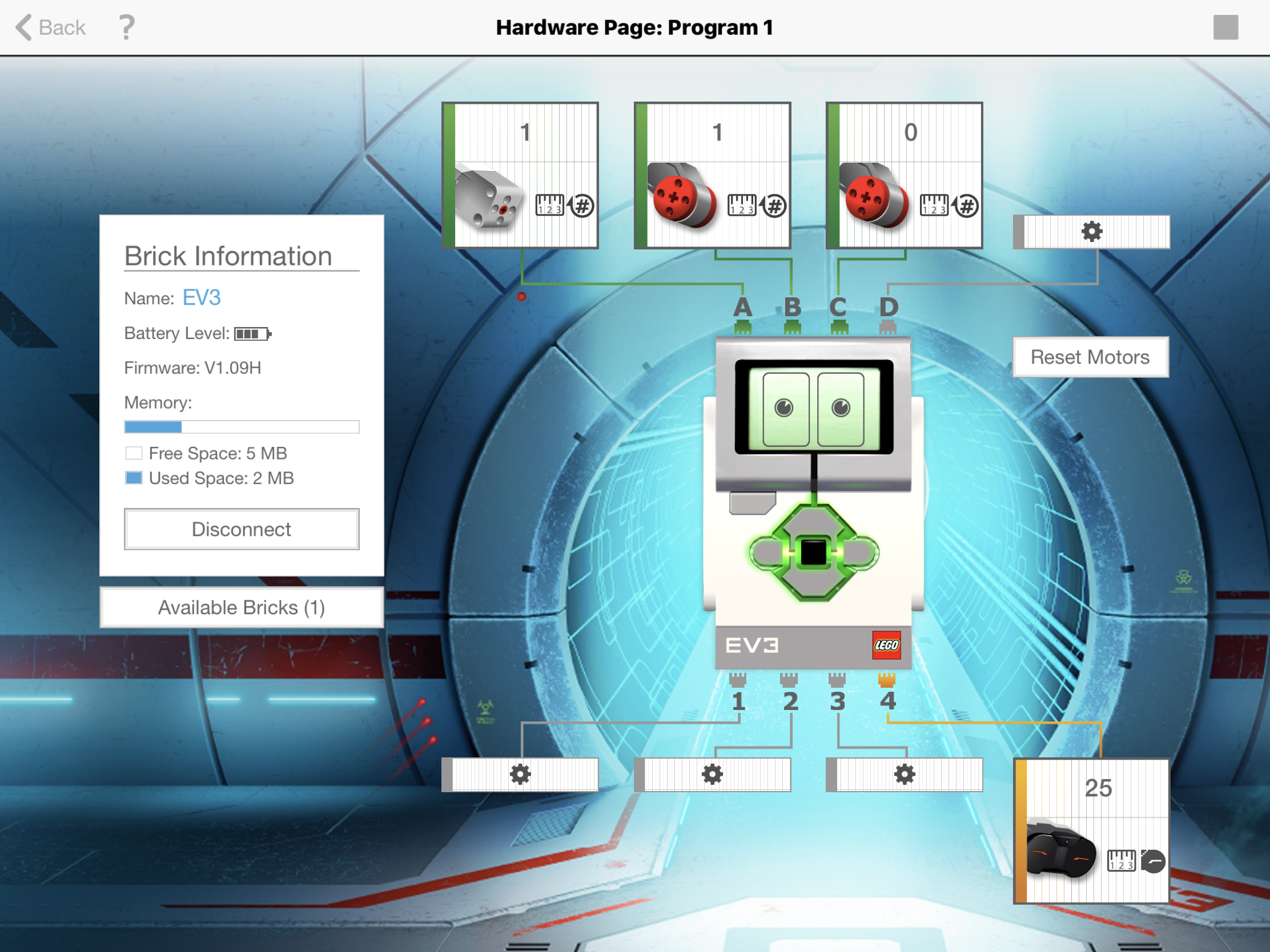The image size is (1270, 952).
Task: Open the gear settings for empty port 1
Action: coord(520,774)
